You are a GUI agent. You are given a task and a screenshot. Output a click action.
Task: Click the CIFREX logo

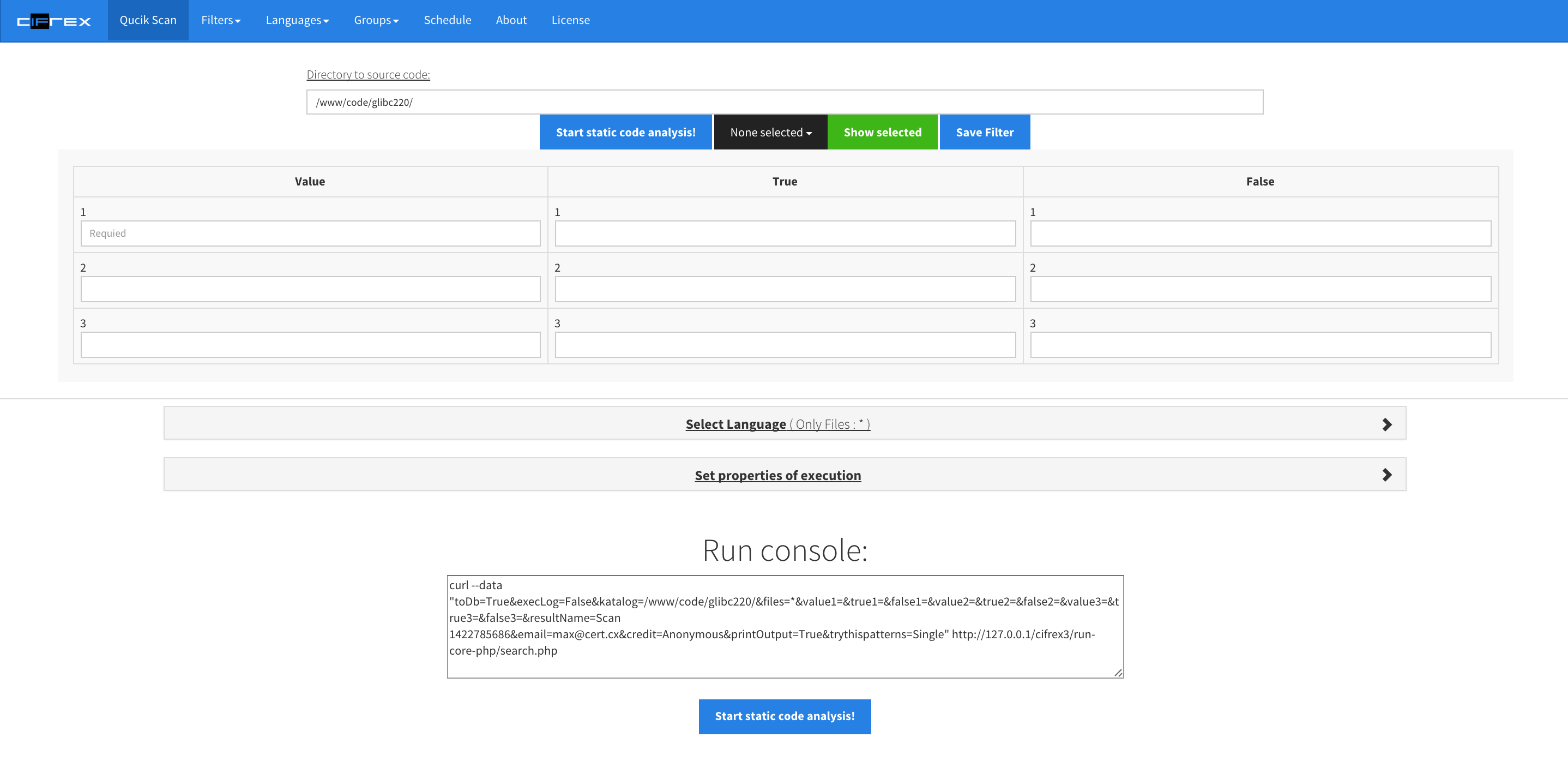point(53,21)
